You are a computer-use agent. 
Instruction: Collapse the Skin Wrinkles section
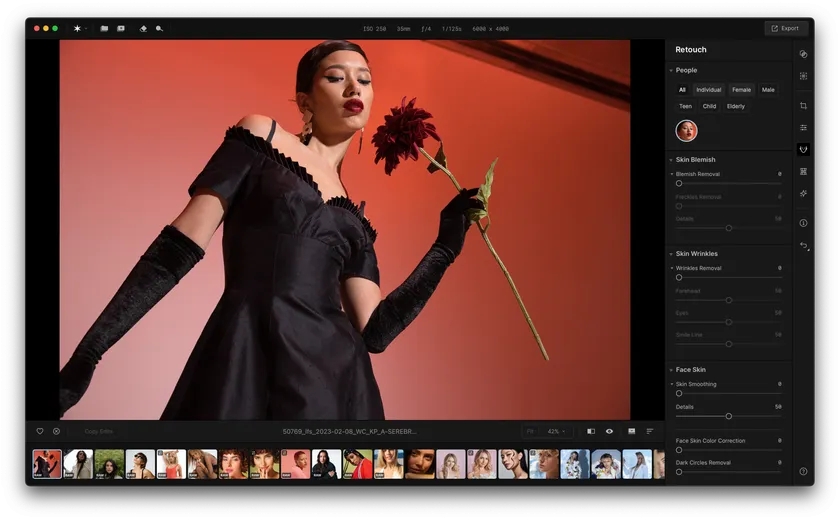pos(671,254)
